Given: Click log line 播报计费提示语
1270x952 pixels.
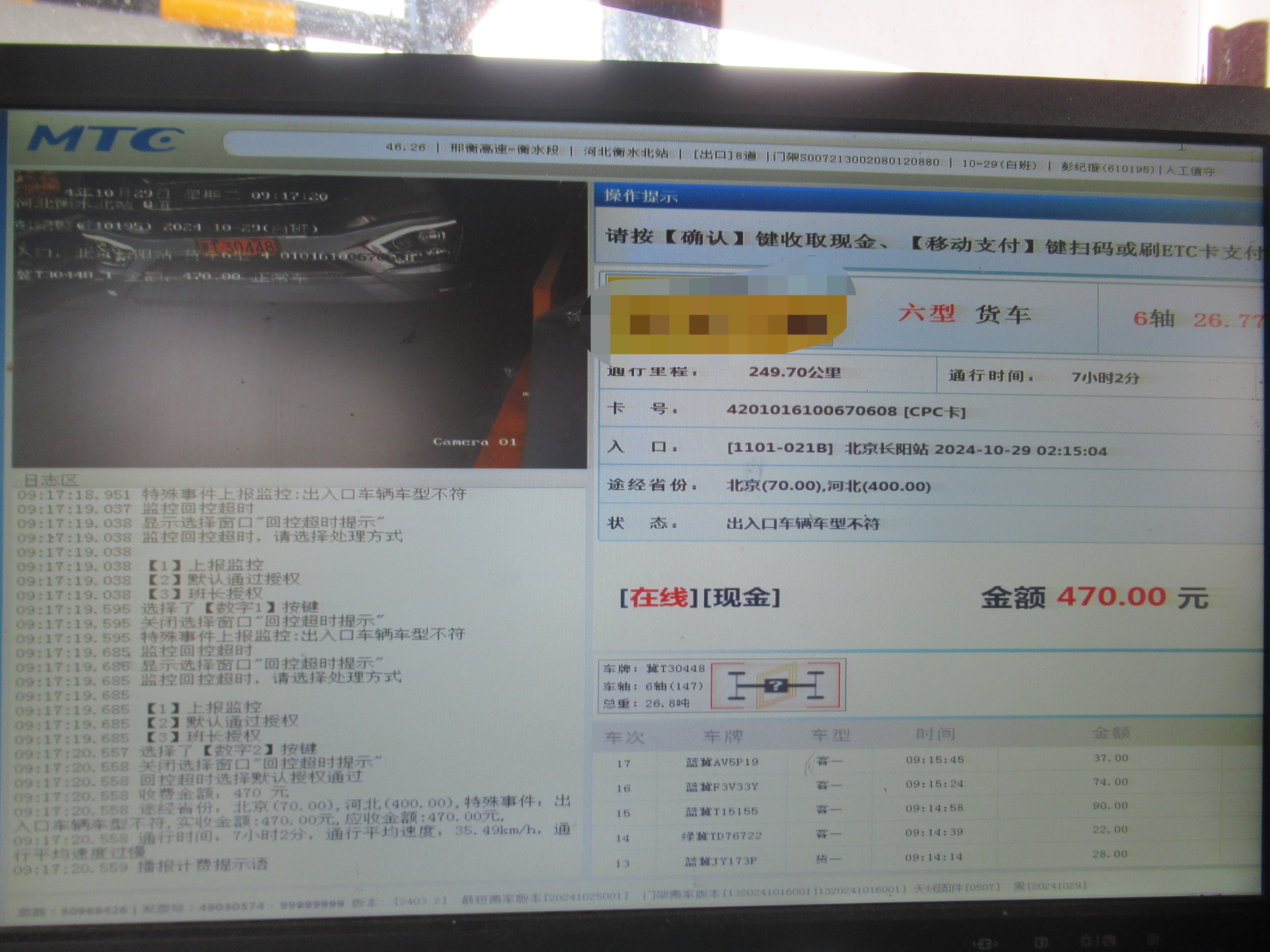Looking at the screenshot, I should pyautogui.click(x=140, y=865).
